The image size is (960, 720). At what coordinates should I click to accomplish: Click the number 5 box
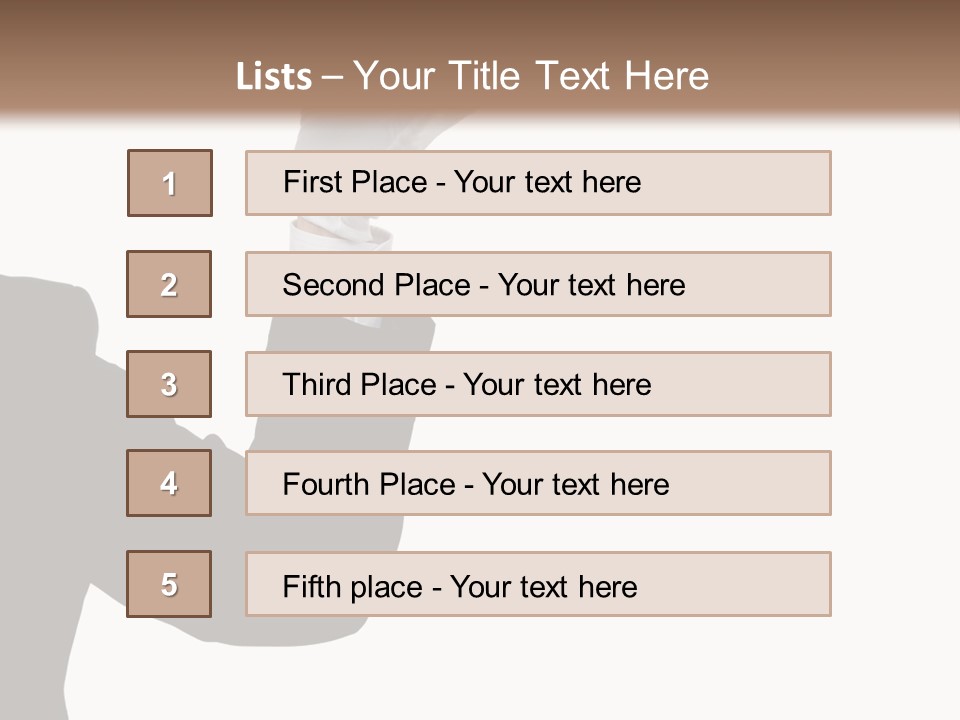(169, 584)
